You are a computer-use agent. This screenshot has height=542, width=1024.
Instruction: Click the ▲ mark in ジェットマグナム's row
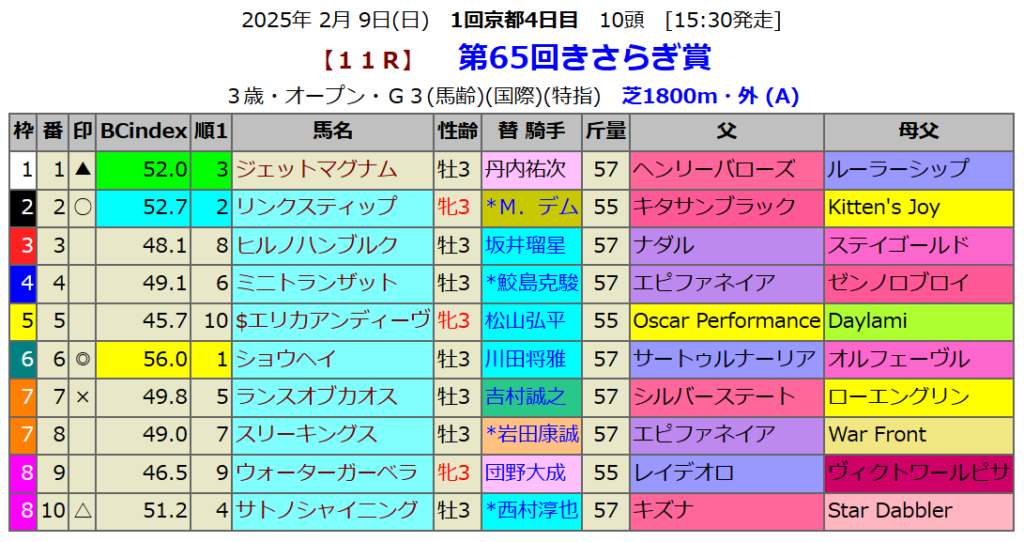click(x=83, y=169)
